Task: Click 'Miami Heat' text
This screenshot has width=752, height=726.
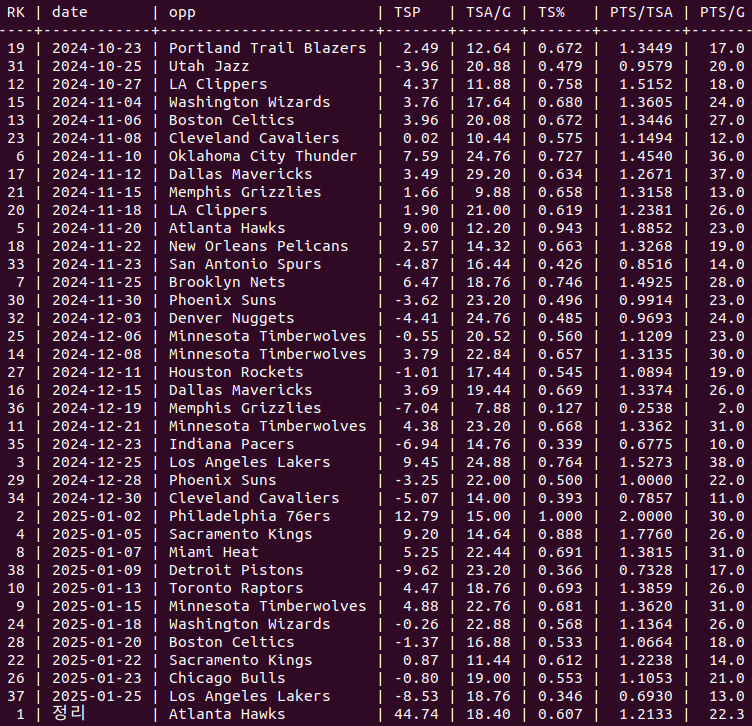Action: click(213, 552)
